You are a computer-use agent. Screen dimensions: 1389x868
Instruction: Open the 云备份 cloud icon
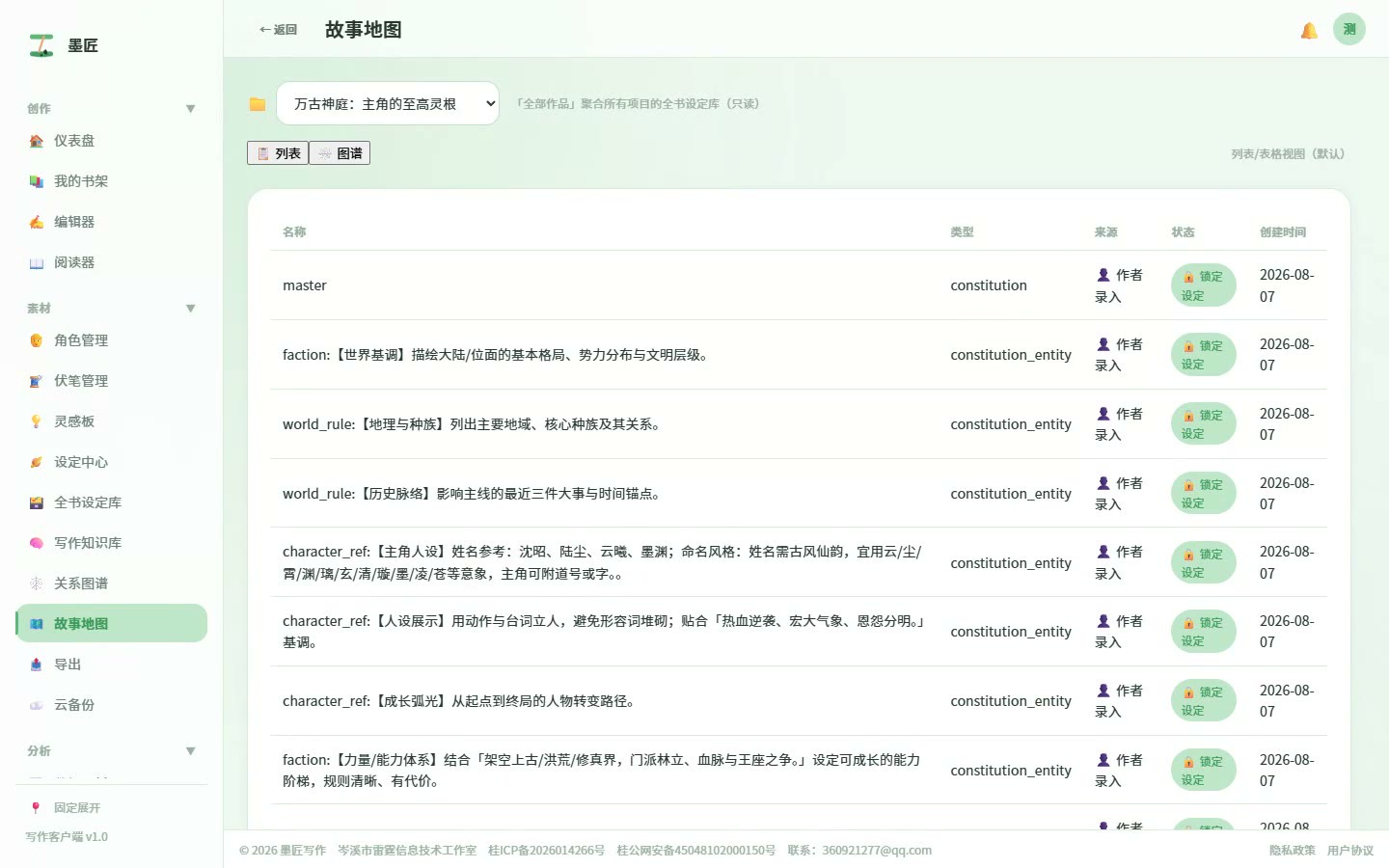click(37, 705)
